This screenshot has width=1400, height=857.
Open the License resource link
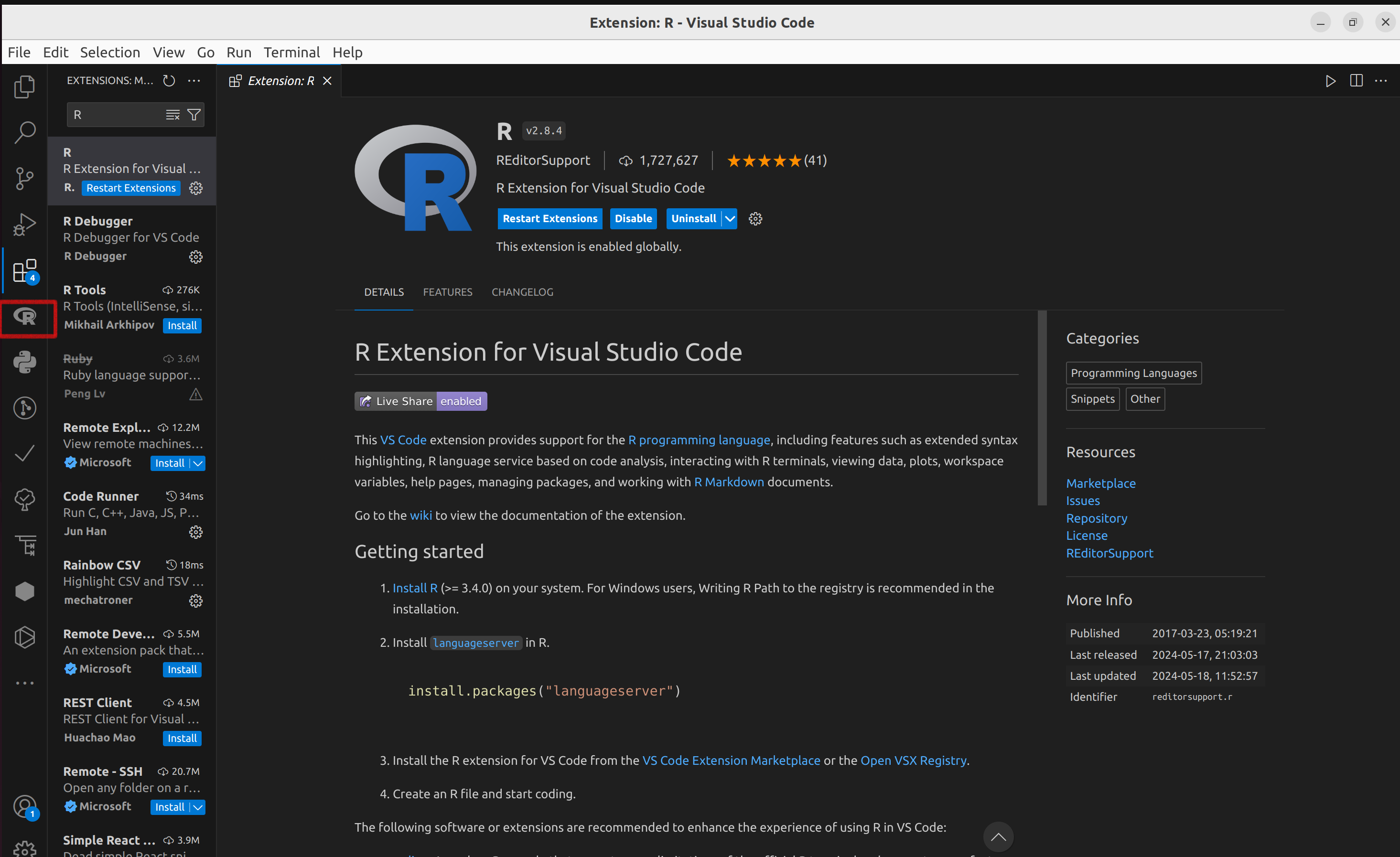tap(1087, 536)
